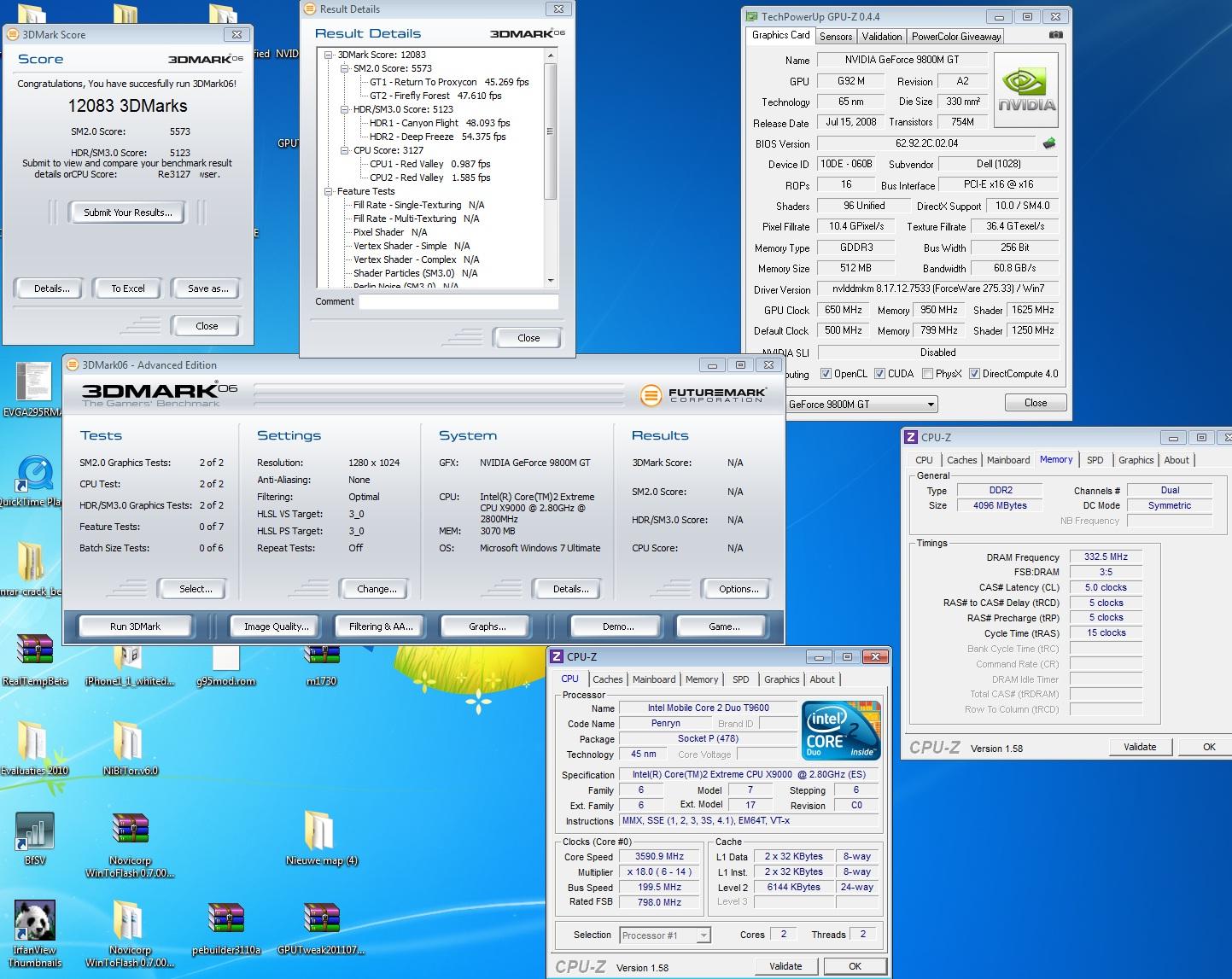The image size is (1232, 979).
Task: Collapse the SM2.0 Score tree node
Action: [345, 68]
